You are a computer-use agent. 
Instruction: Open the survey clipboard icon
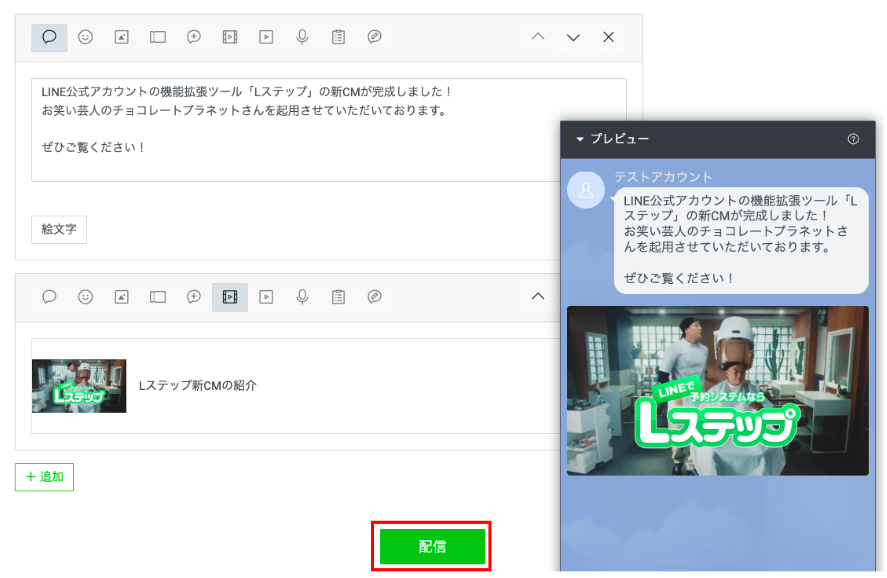(x=337, y=37)
